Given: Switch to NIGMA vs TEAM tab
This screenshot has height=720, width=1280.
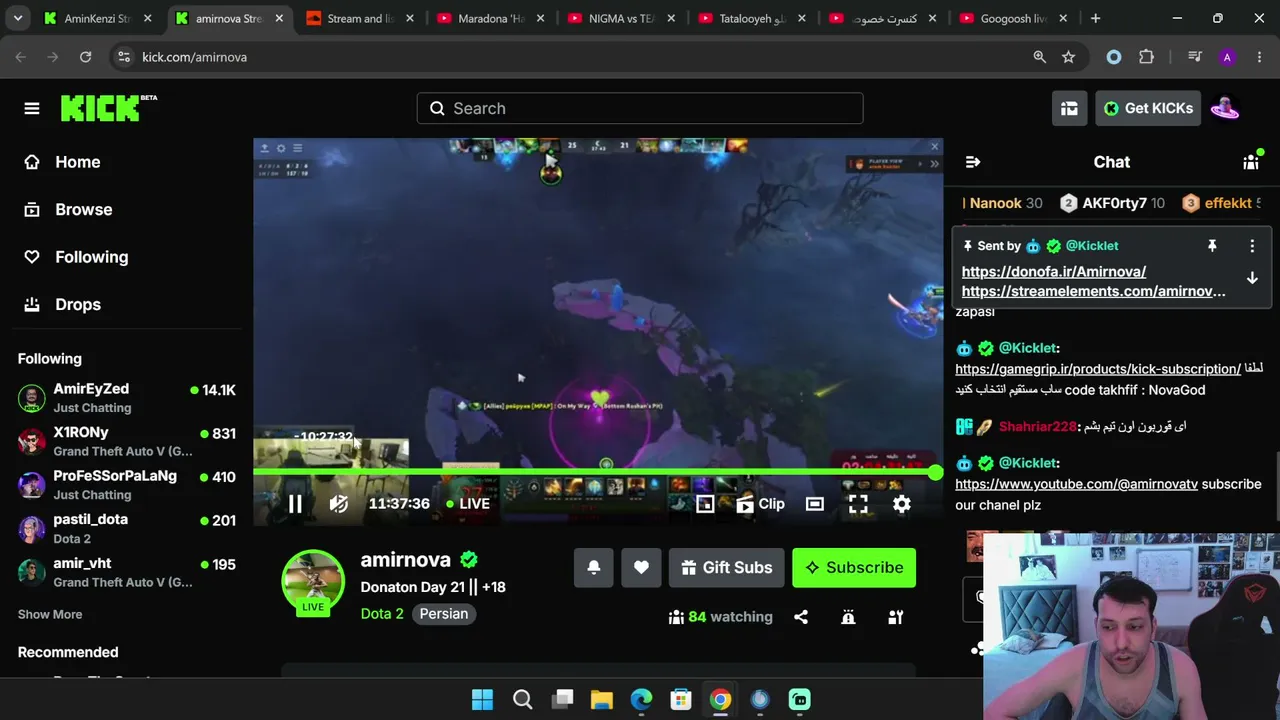Looking at the screenshot, I should point(619,18).
